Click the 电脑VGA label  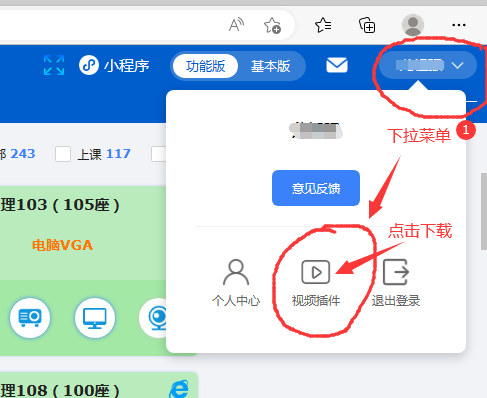pyautogui.click(x=62, y=245)
